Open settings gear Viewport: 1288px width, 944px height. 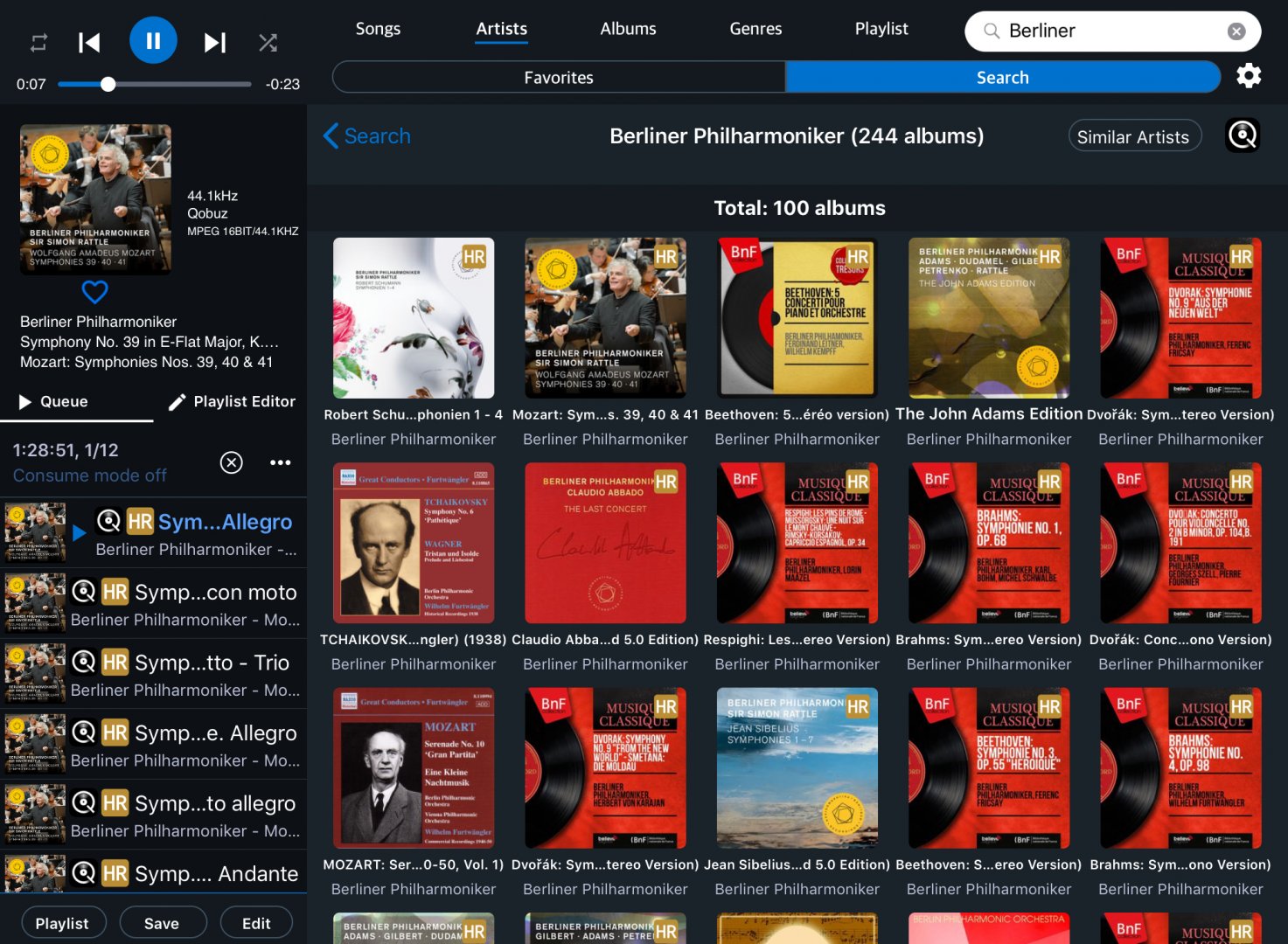(1249, 76)
